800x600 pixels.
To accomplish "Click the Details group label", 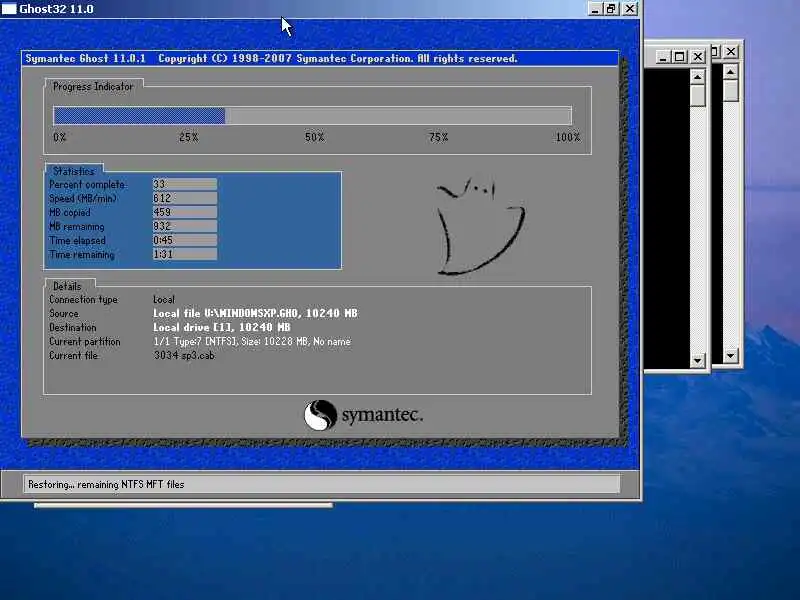I will tap(67, 286).
